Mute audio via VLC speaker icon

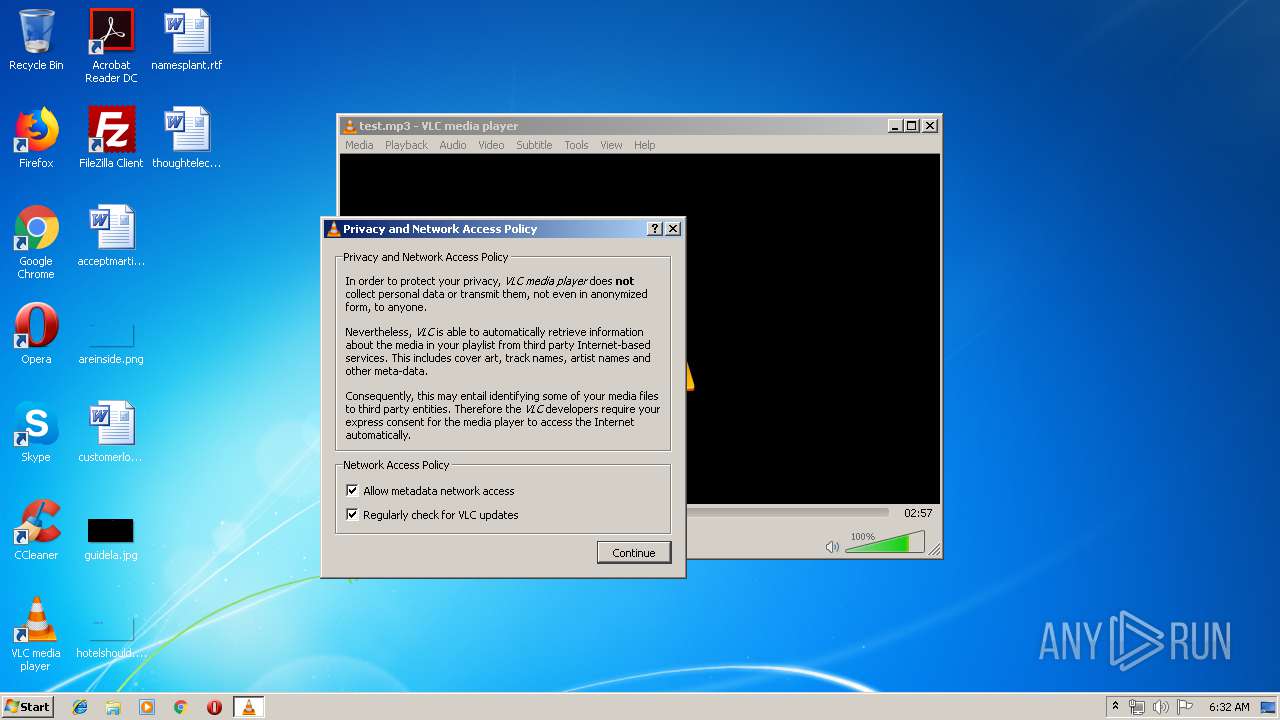tap(832, 547)
